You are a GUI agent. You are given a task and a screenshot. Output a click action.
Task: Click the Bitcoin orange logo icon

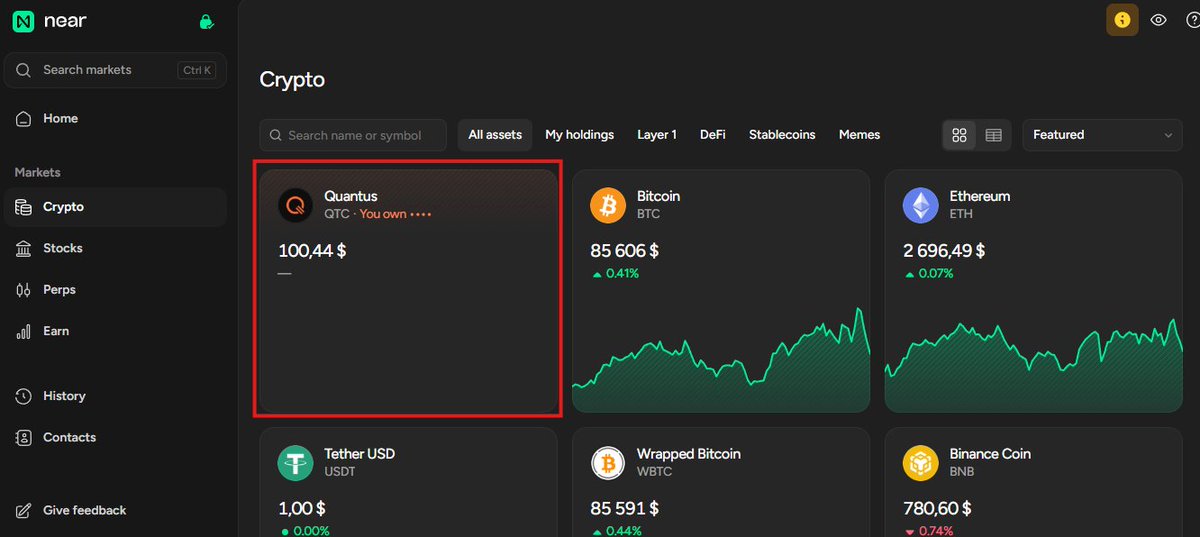608,205
